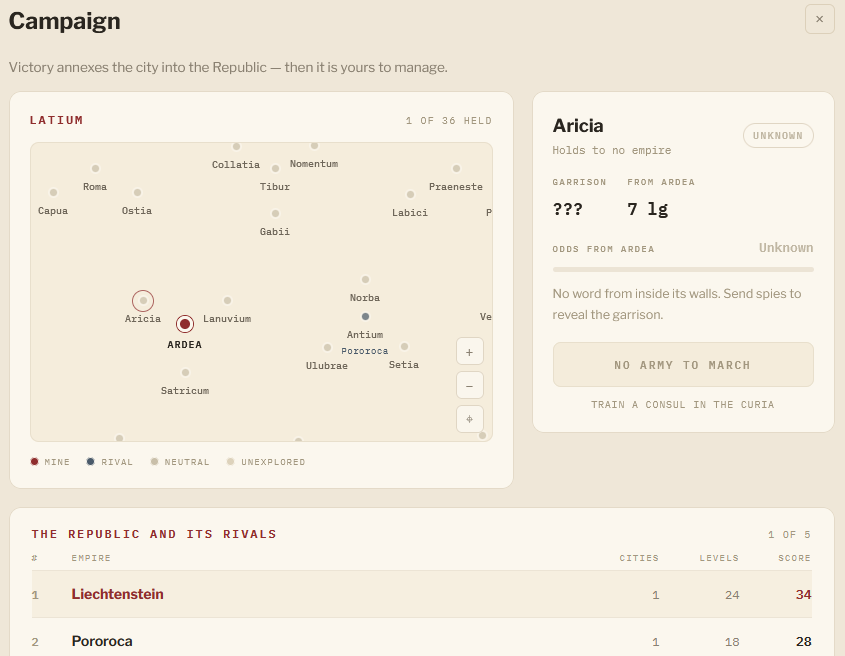Click the blue Rival legend swatch
845x656 pixels.
[x=91, y=461]
